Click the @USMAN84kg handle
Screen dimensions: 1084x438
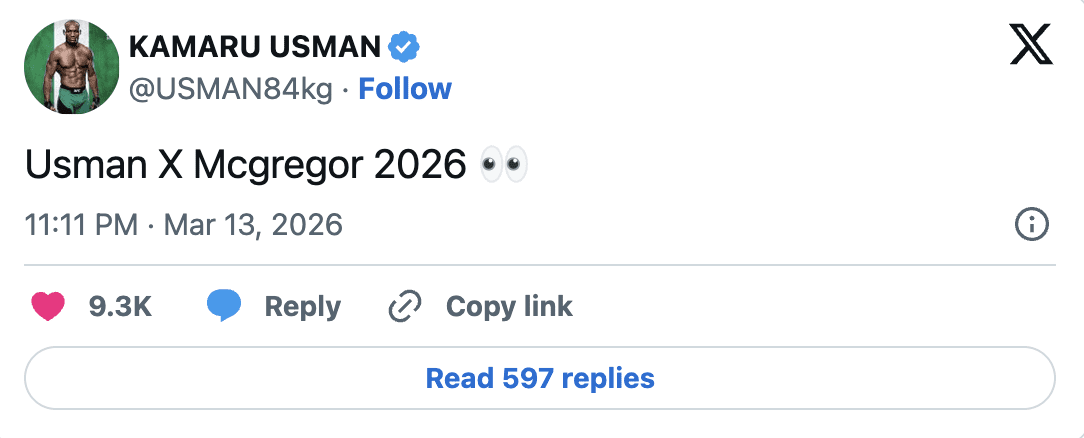tap(231, 89)
